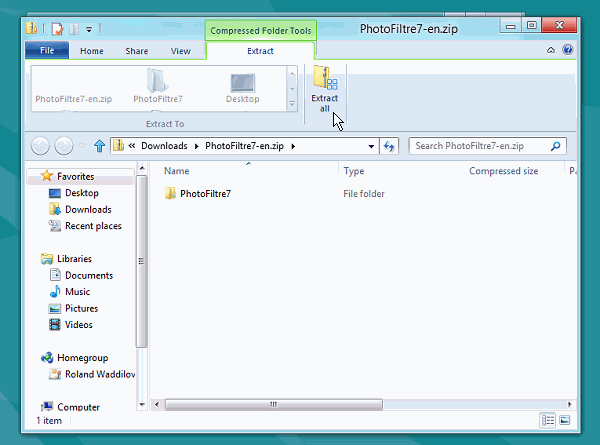Open the address bar history dropdown

coord(371,146)
